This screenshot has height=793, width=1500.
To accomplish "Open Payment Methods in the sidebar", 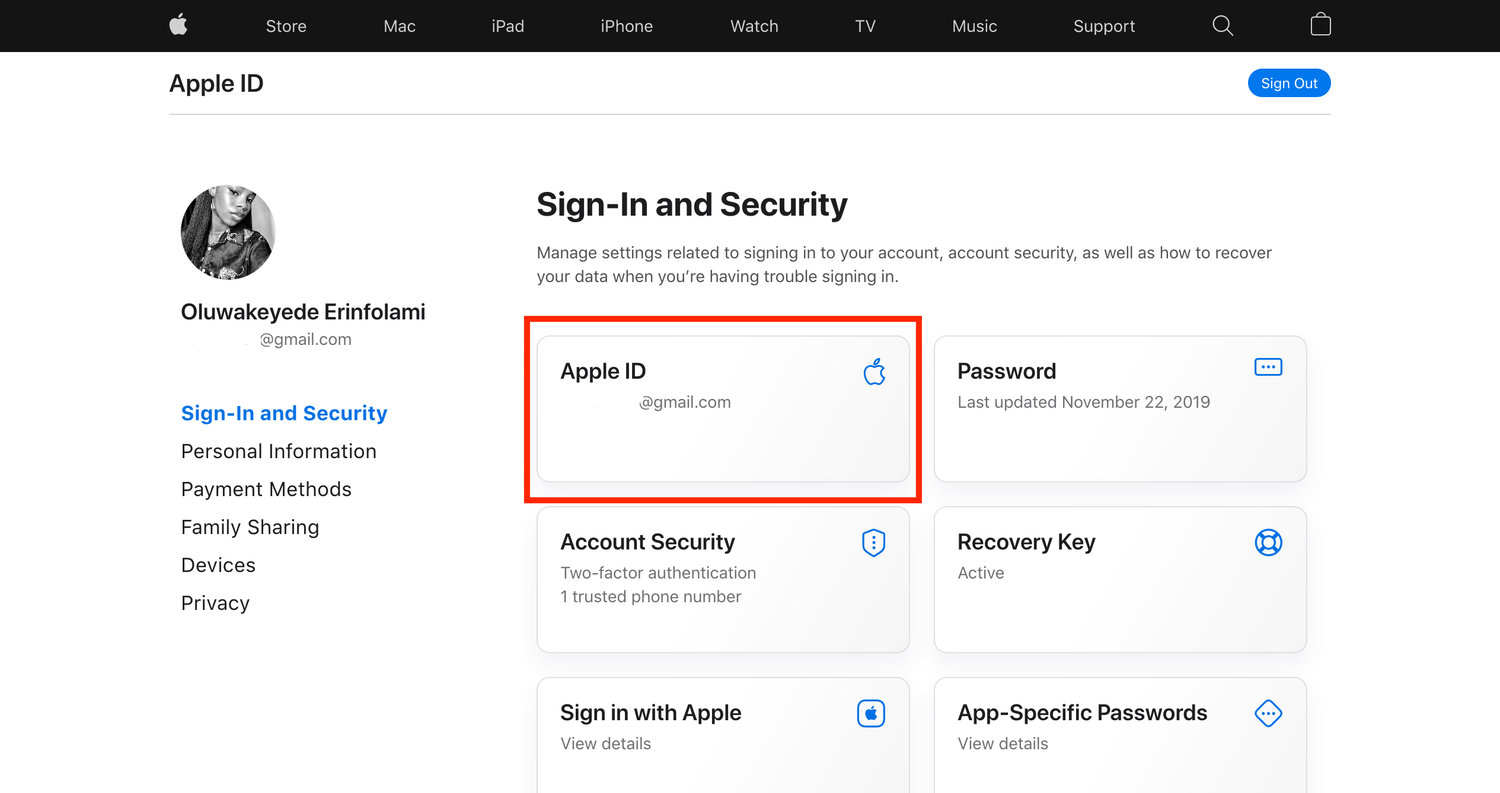I will tap(266, 489).
